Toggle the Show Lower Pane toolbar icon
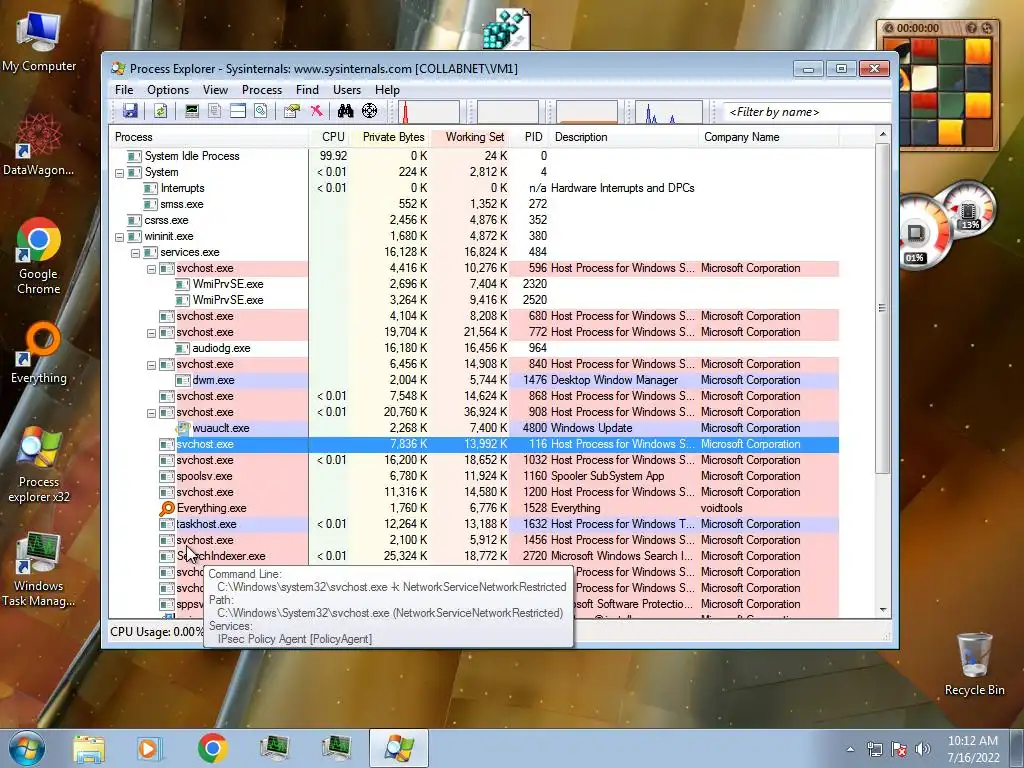Viewport: 1024px width, 768px height. pos(238,111)
